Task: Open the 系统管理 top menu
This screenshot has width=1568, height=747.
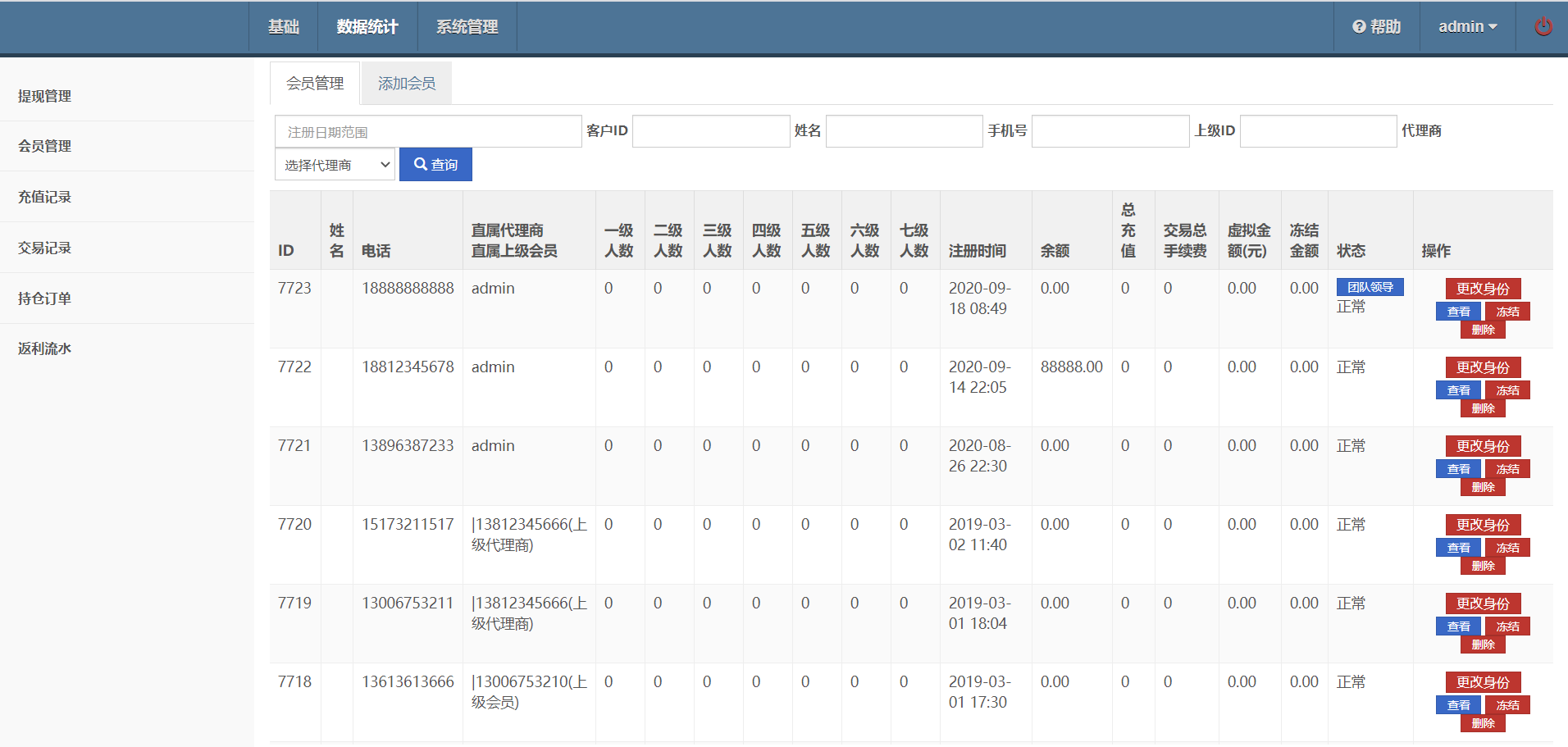Action: point(467,26)
